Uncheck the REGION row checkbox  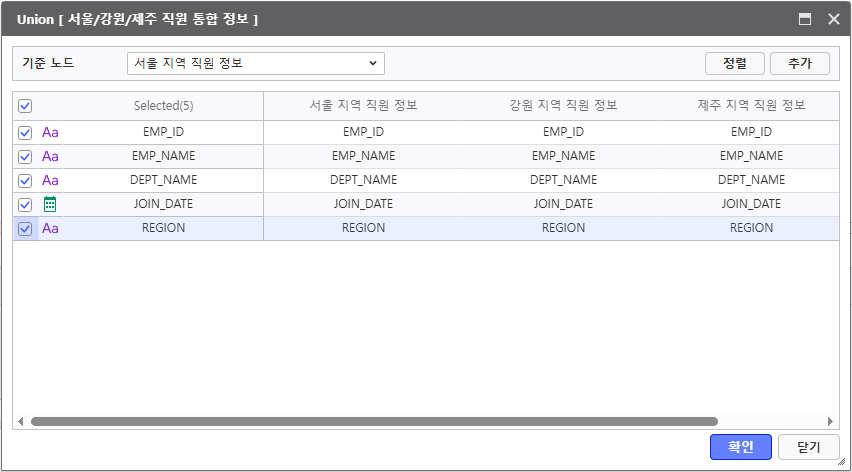[25, 228]
